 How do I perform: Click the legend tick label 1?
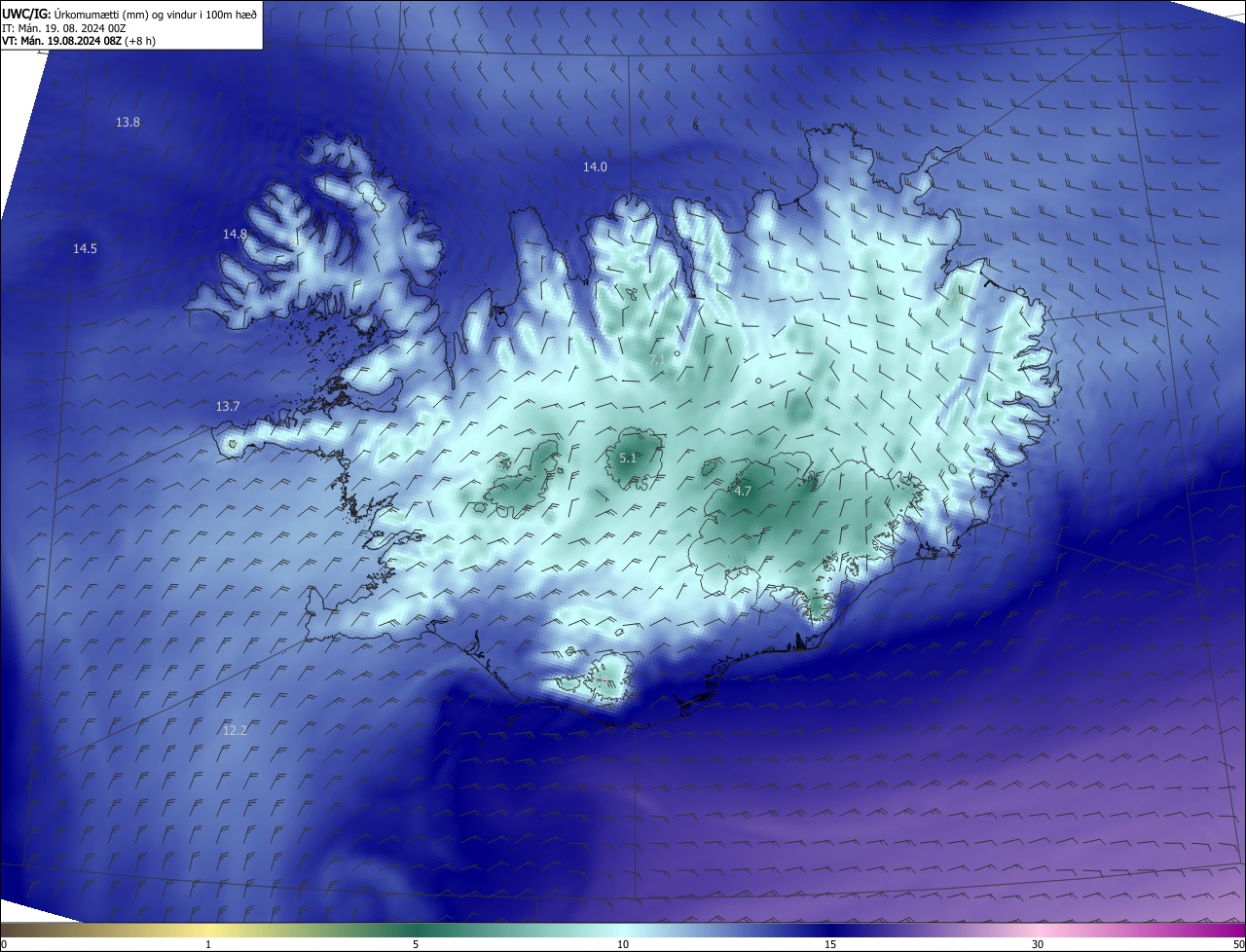click(x=208, y=945)
